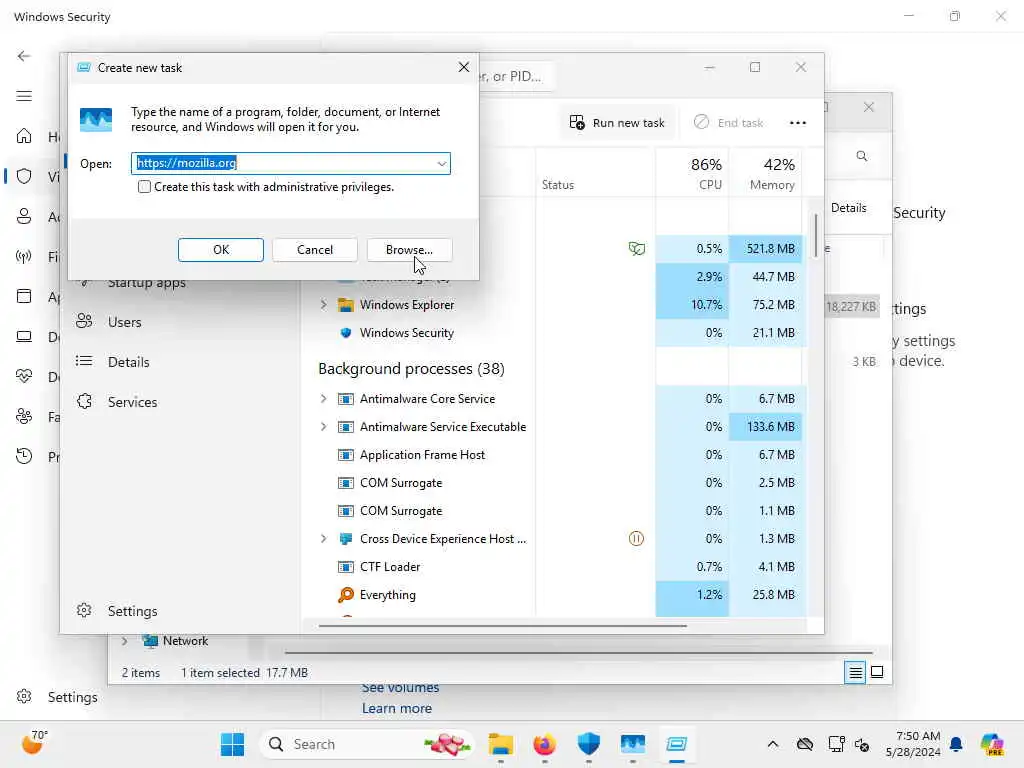Click the Task Manager vertical scrollbar

click(816, 235)
